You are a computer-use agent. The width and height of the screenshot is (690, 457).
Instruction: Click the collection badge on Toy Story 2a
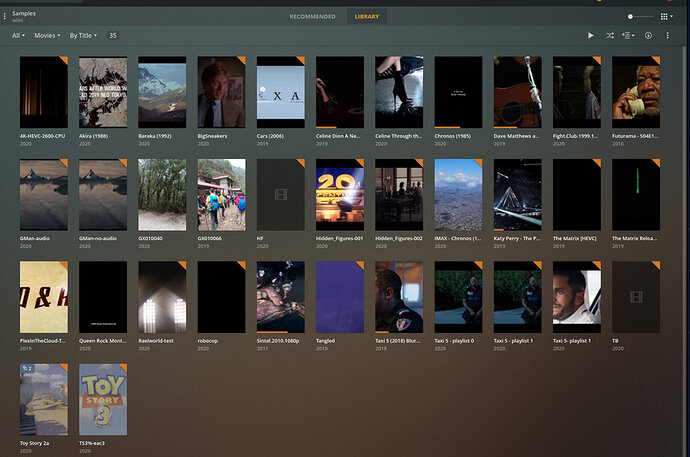[x=28, y=369]
